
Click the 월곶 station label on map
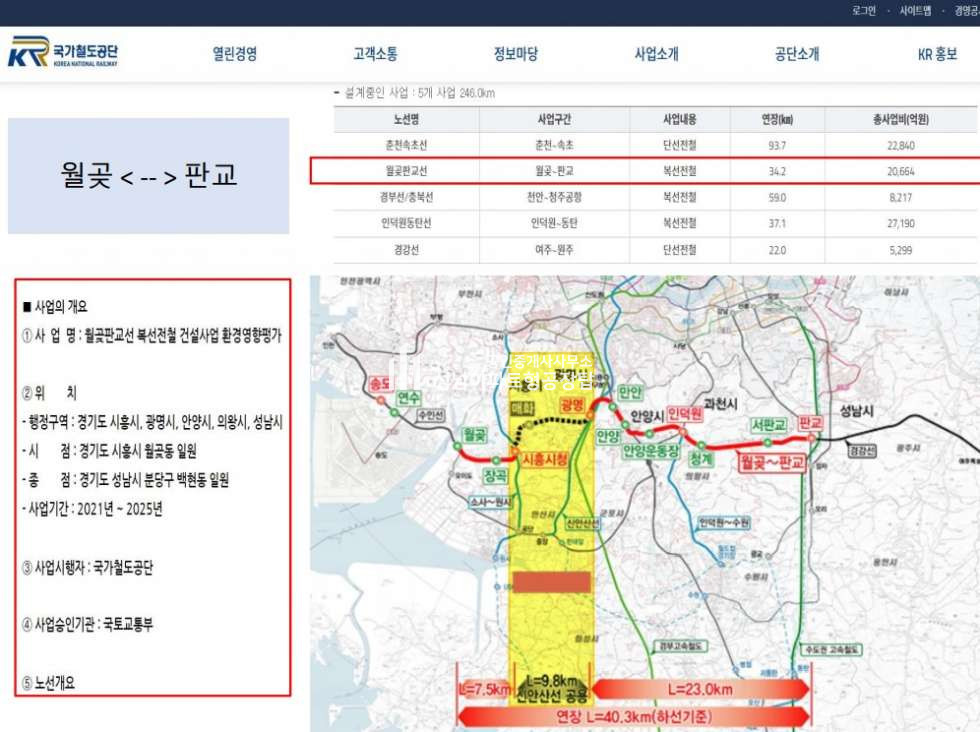[475, 435]
